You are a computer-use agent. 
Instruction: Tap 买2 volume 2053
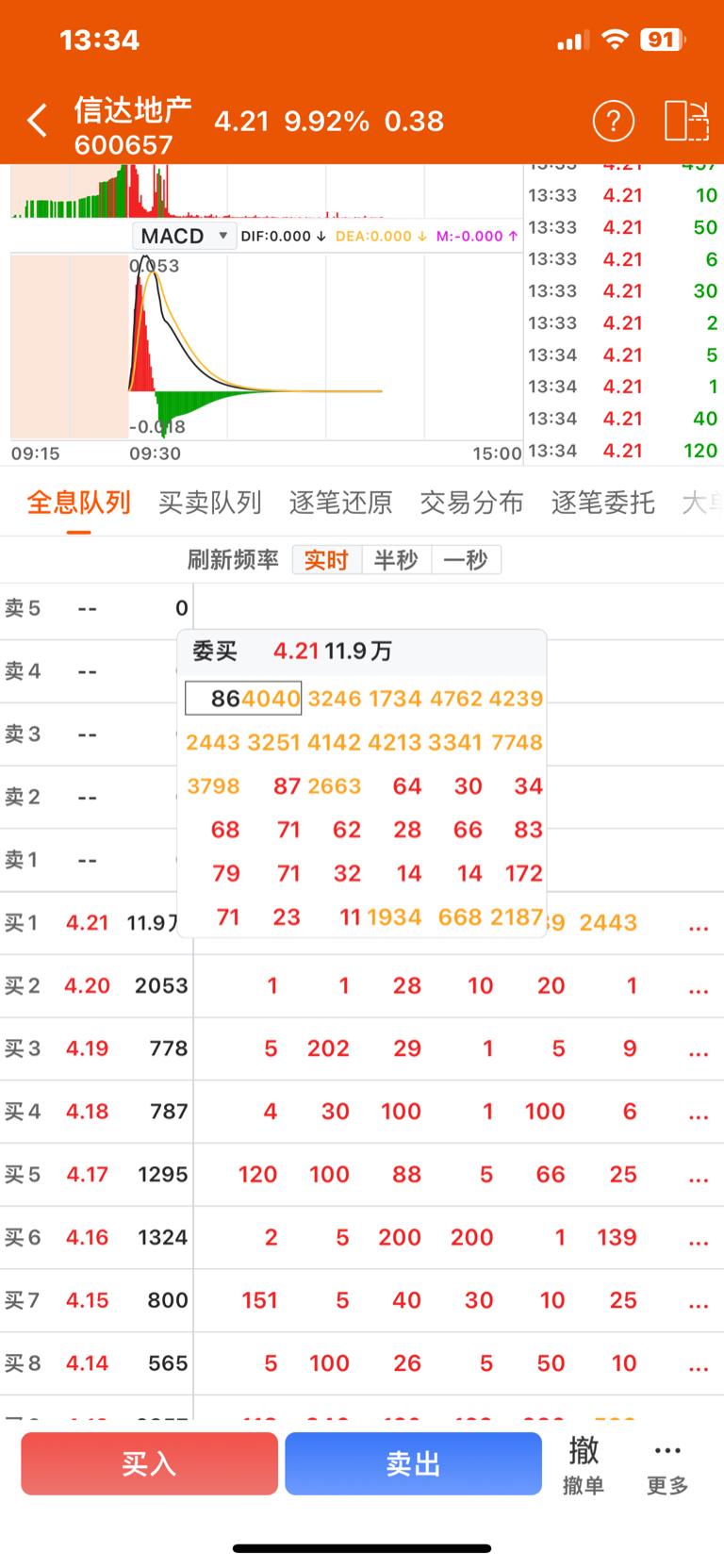[161, 985]
